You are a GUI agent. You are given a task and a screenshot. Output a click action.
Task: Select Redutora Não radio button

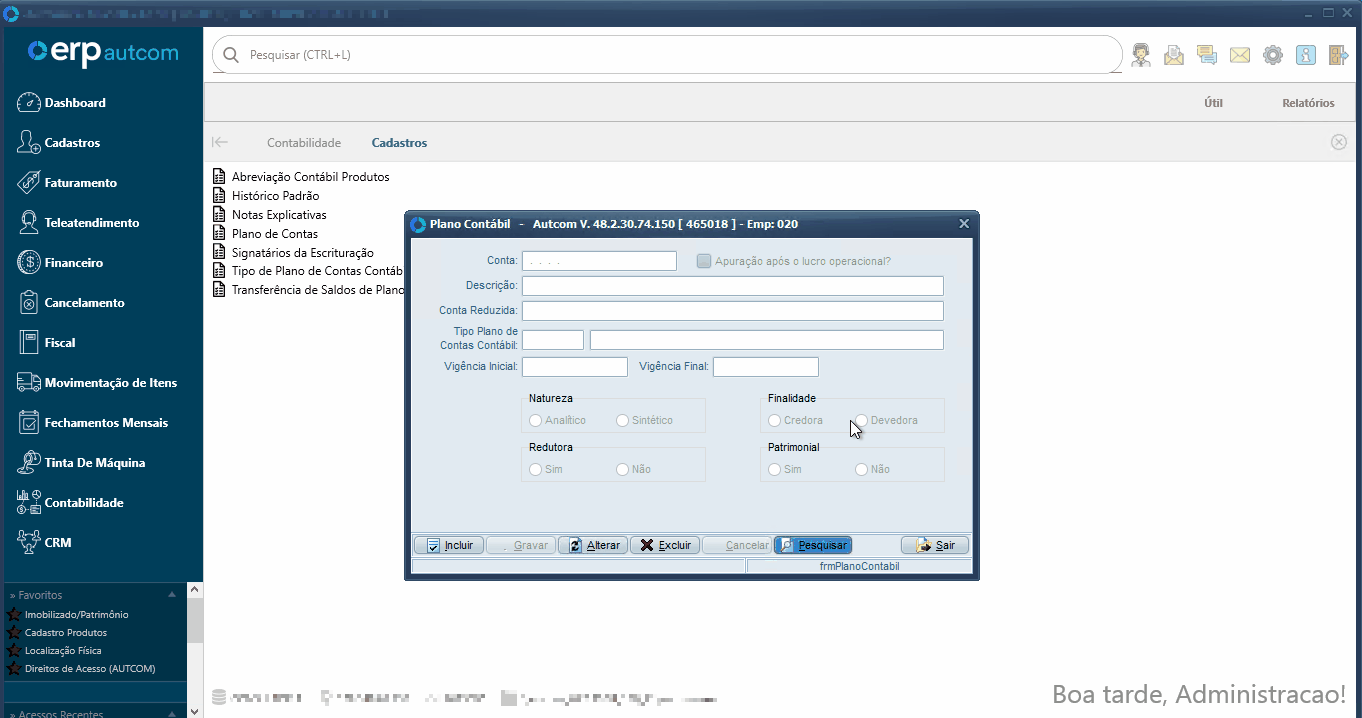point(623,469)
